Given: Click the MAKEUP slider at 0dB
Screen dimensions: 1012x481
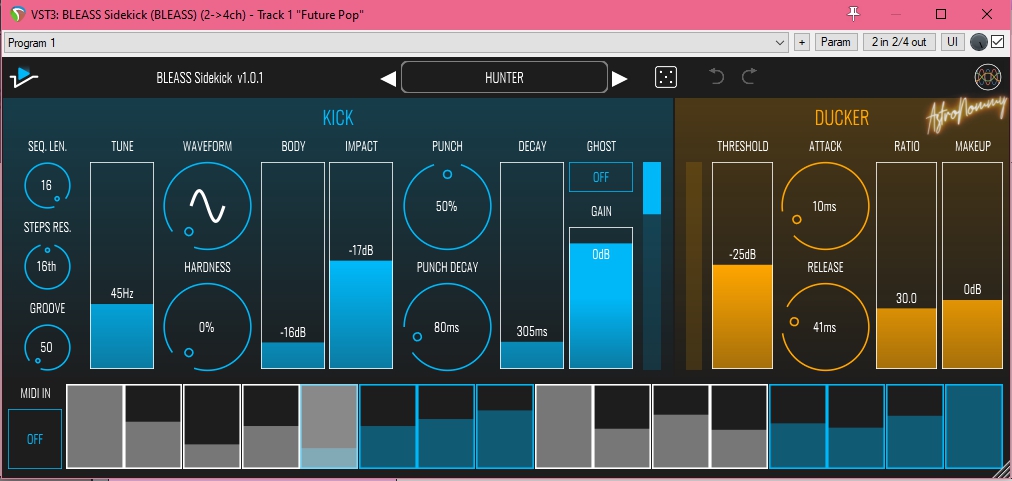Looking at the screenshot, I should (973, 265).
